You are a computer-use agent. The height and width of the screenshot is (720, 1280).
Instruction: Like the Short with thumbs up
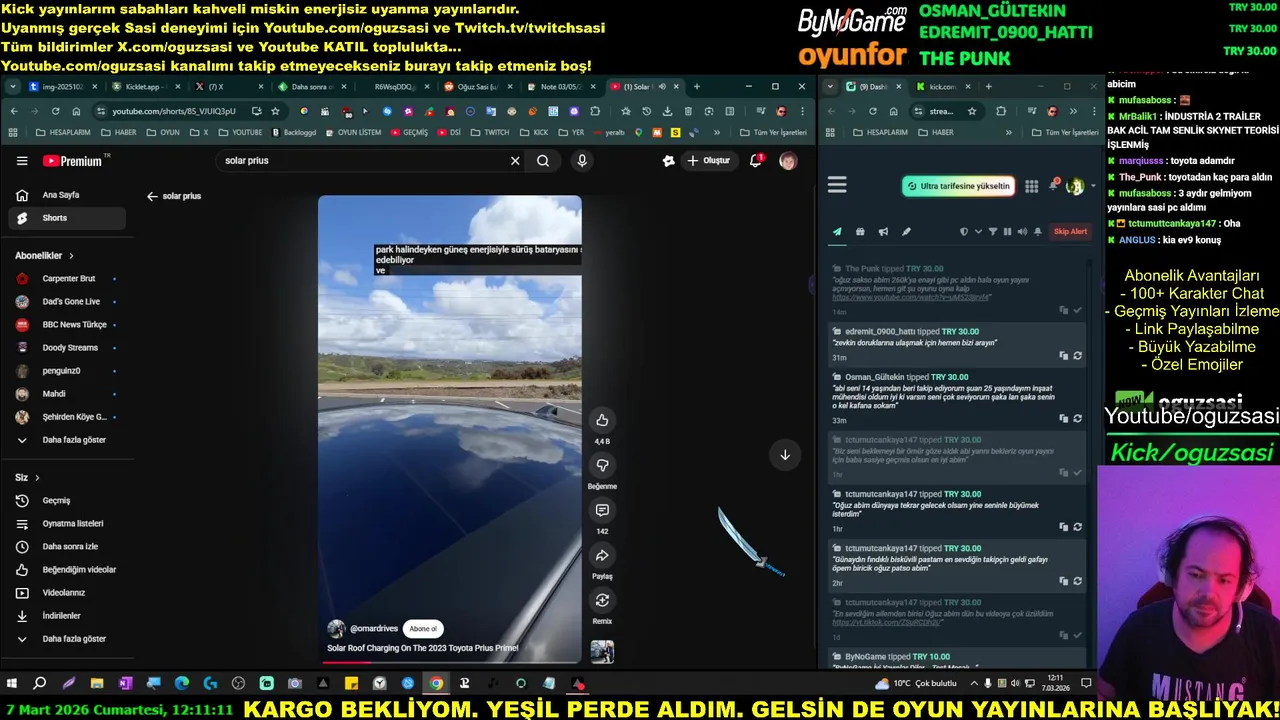click(x=602, y=420)
